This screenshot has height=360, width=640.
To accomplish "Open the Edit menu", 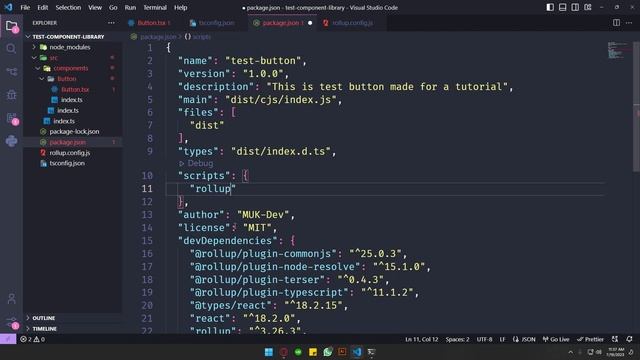I will 42,7.
